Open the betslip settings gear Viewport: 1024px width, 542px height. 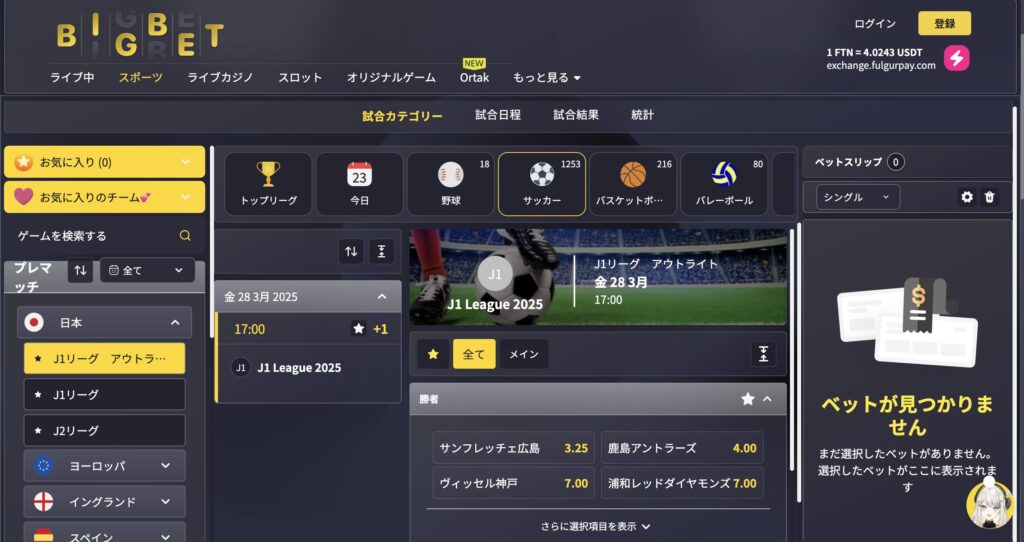(967, 197)
